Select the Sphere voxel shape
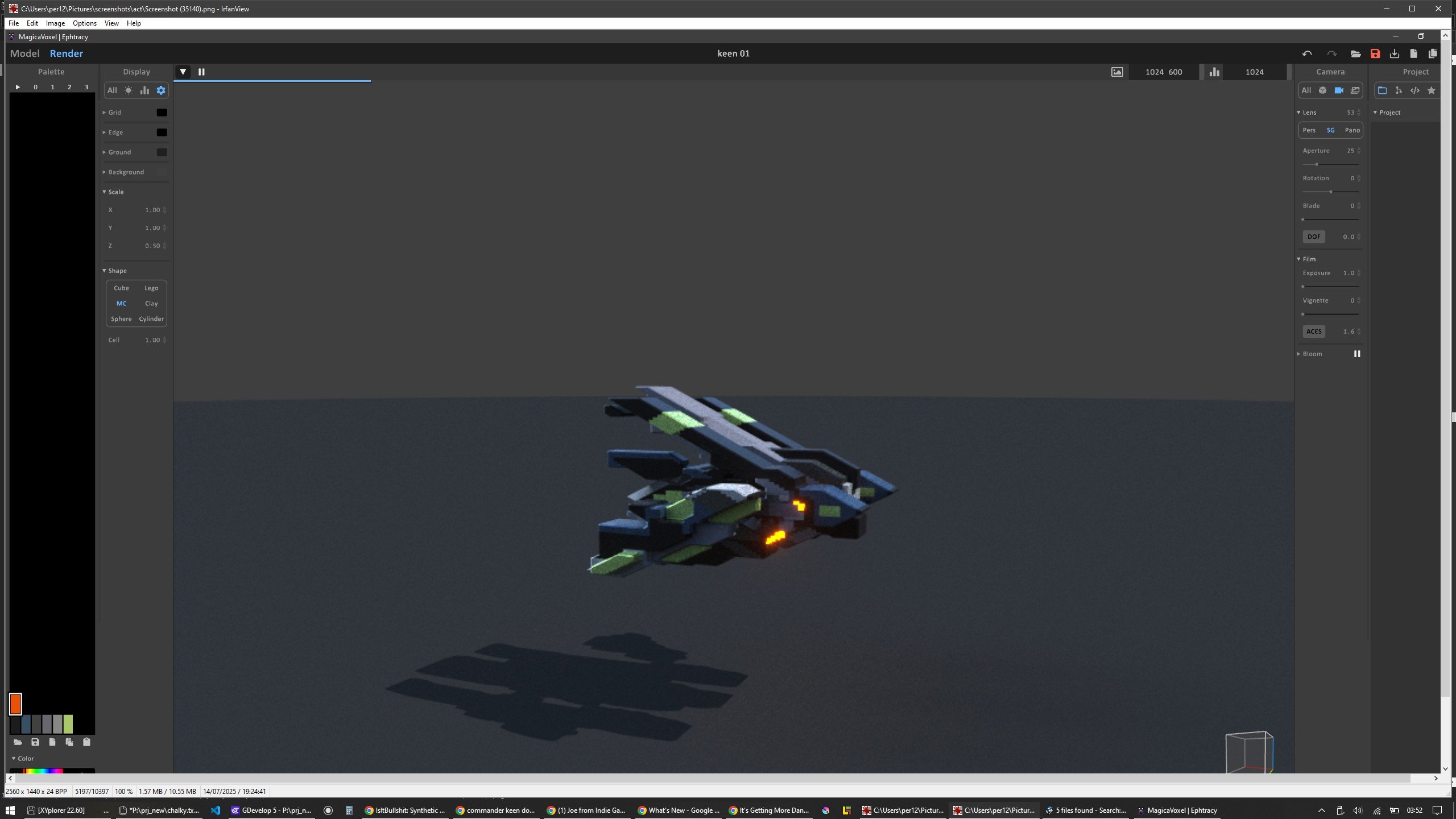 point(121,319)
